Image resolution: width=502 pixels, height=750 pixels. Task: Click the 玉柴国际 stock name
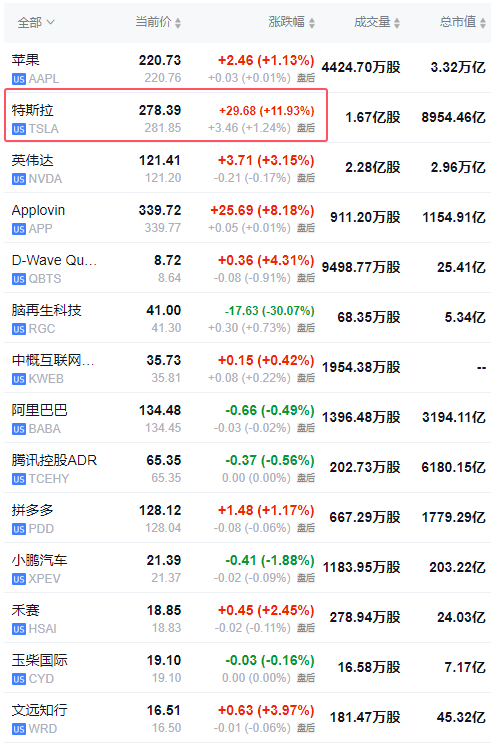click(40, 661)
